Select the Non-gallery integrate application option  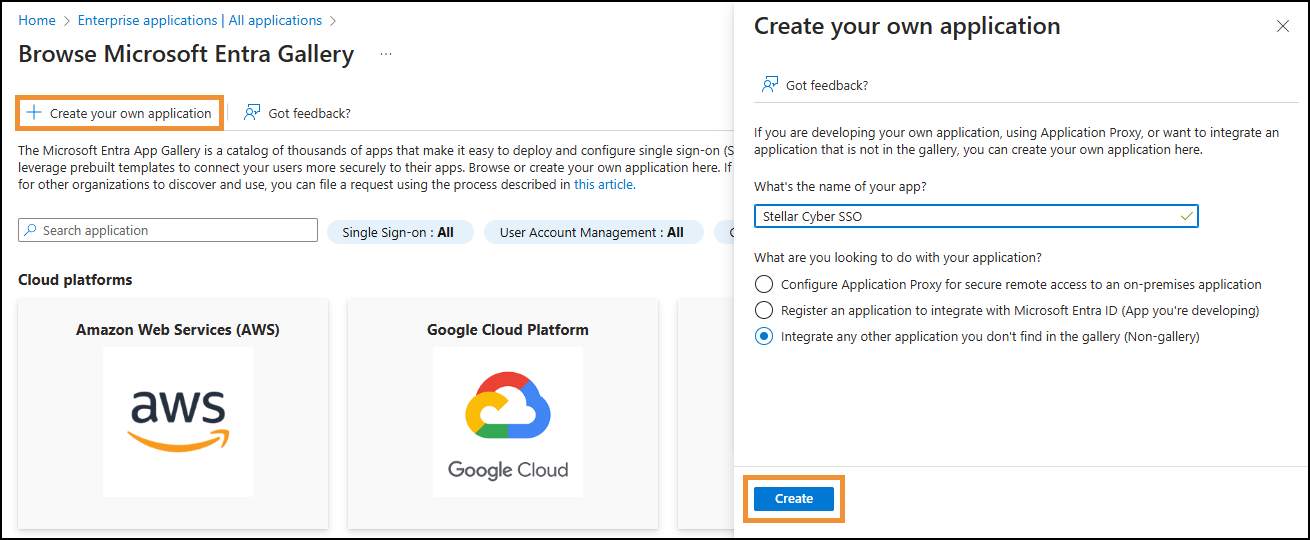pyautogui.click(x=764, y=337)
